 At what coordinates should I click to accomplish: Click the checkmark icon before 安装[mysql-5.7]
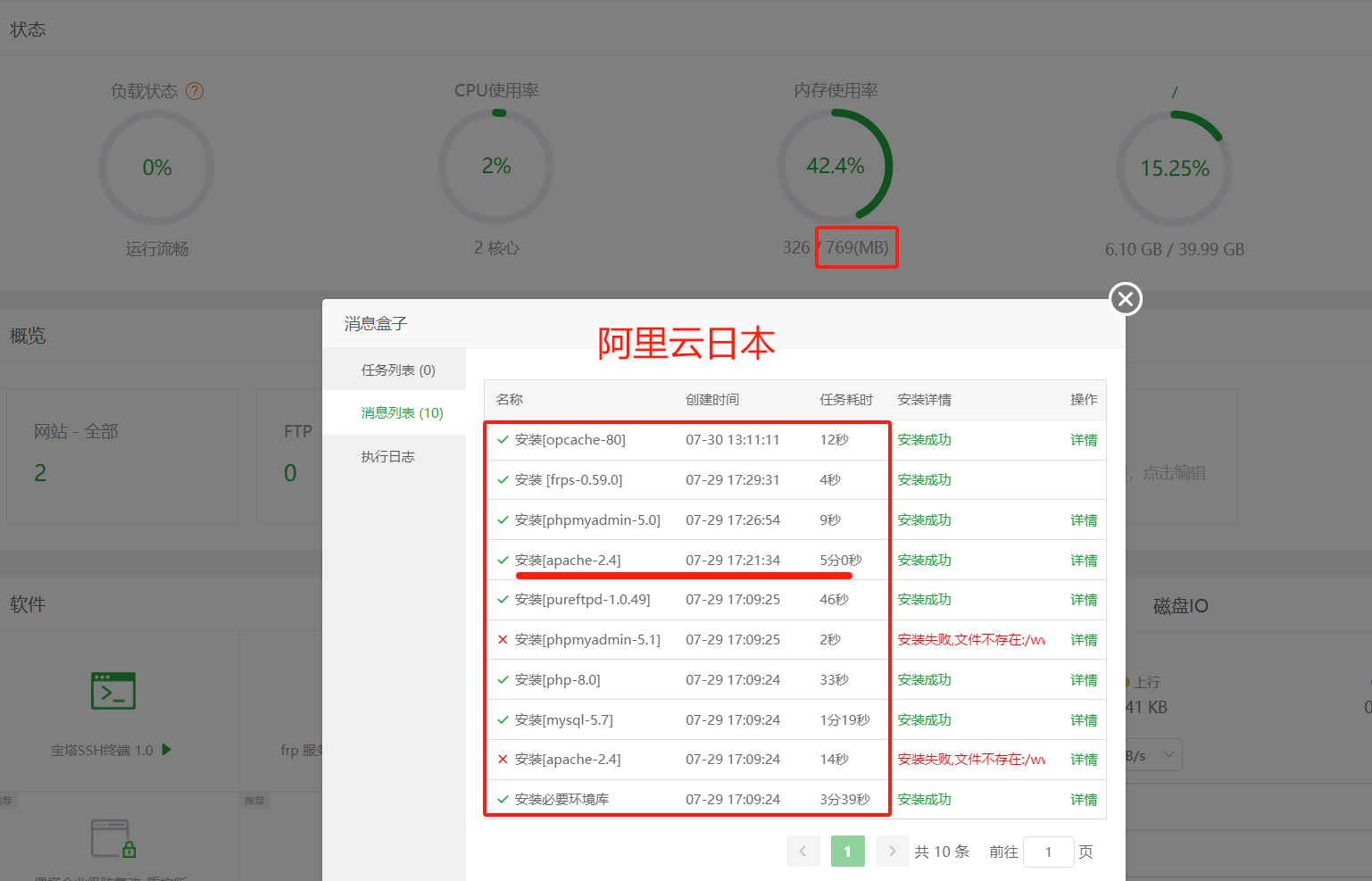(x=503, y=720)
